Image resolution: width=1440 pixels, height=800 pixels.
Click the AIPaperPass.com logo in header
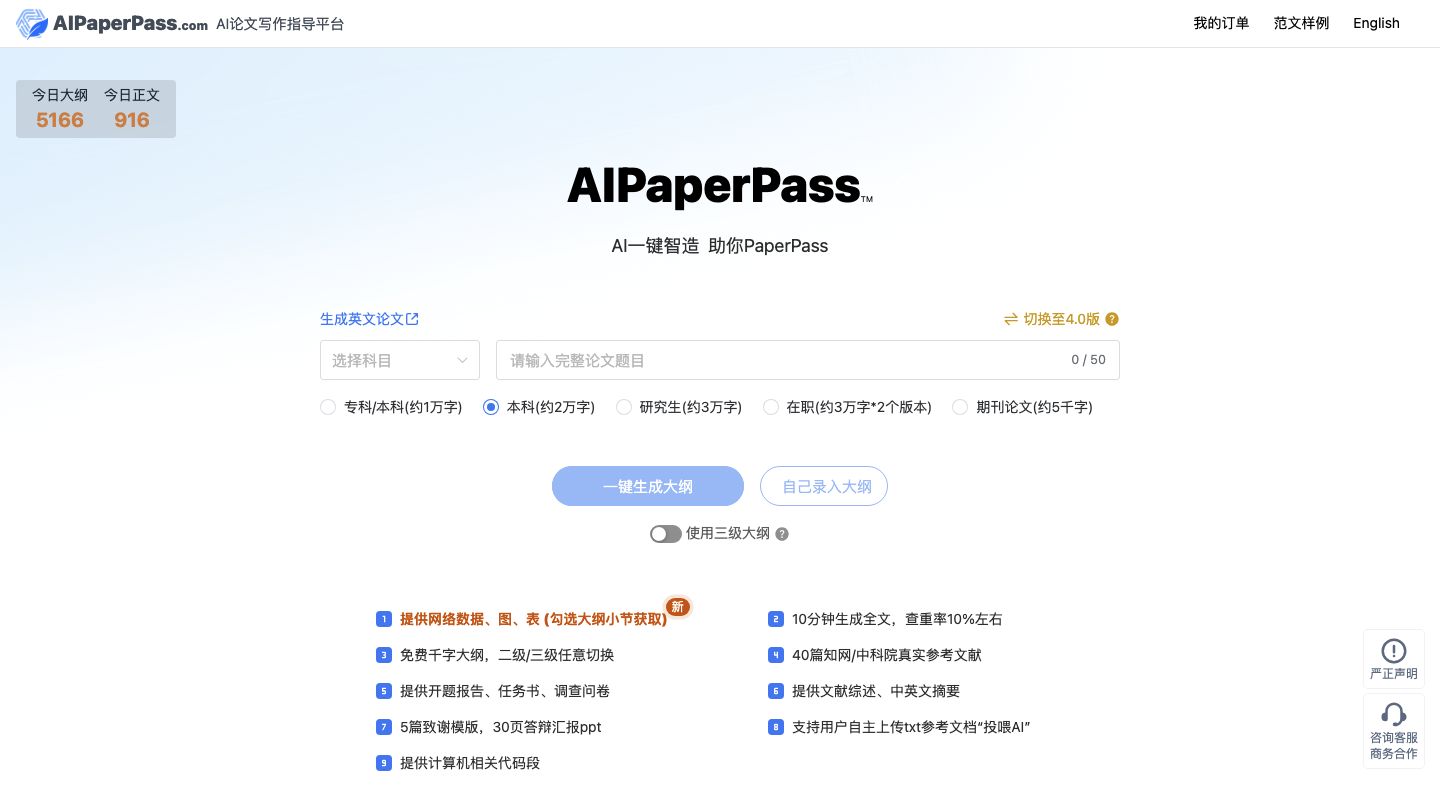(112, 23)
